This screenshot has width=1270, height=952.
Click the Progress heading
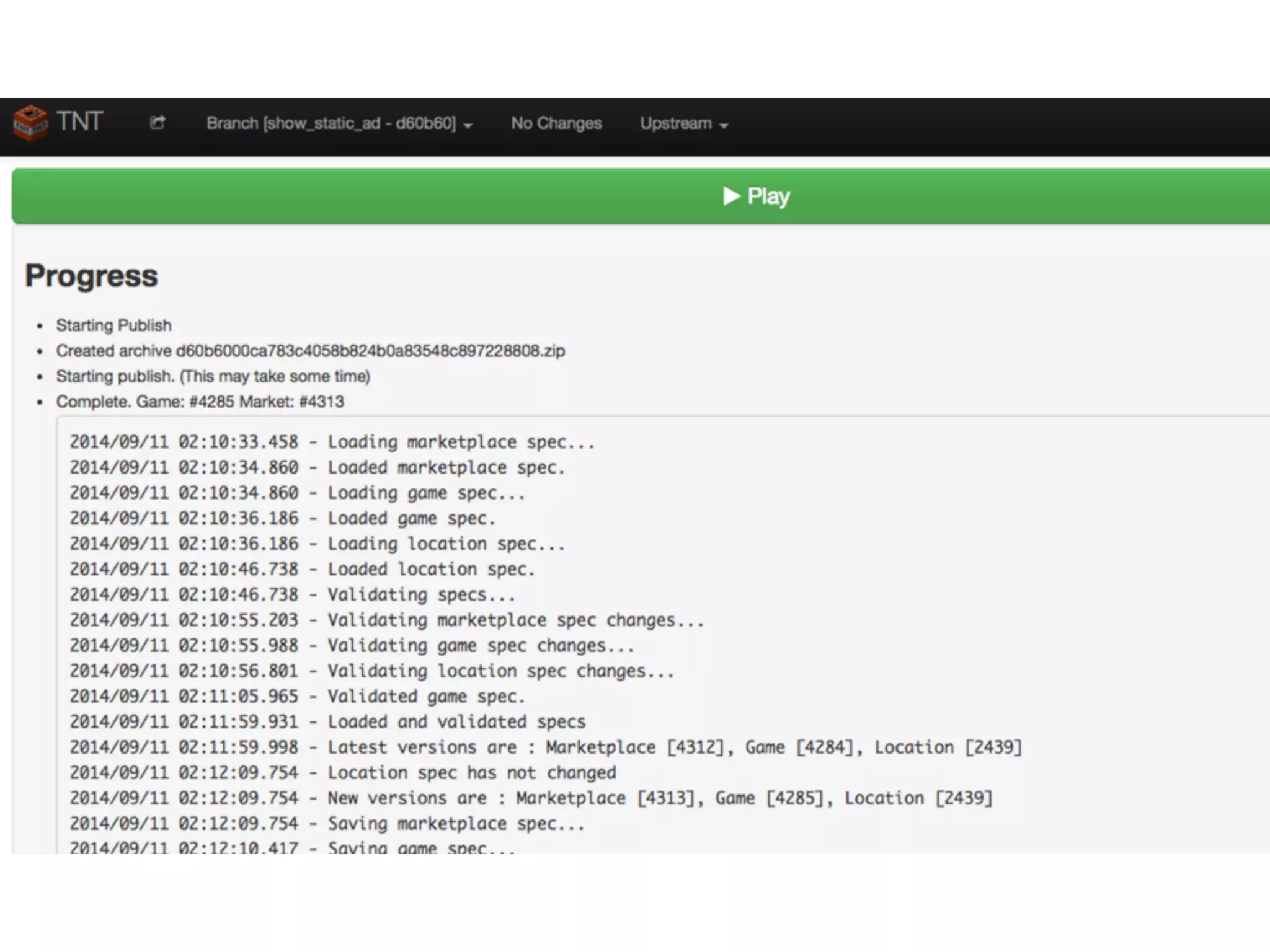pos(91,275)
